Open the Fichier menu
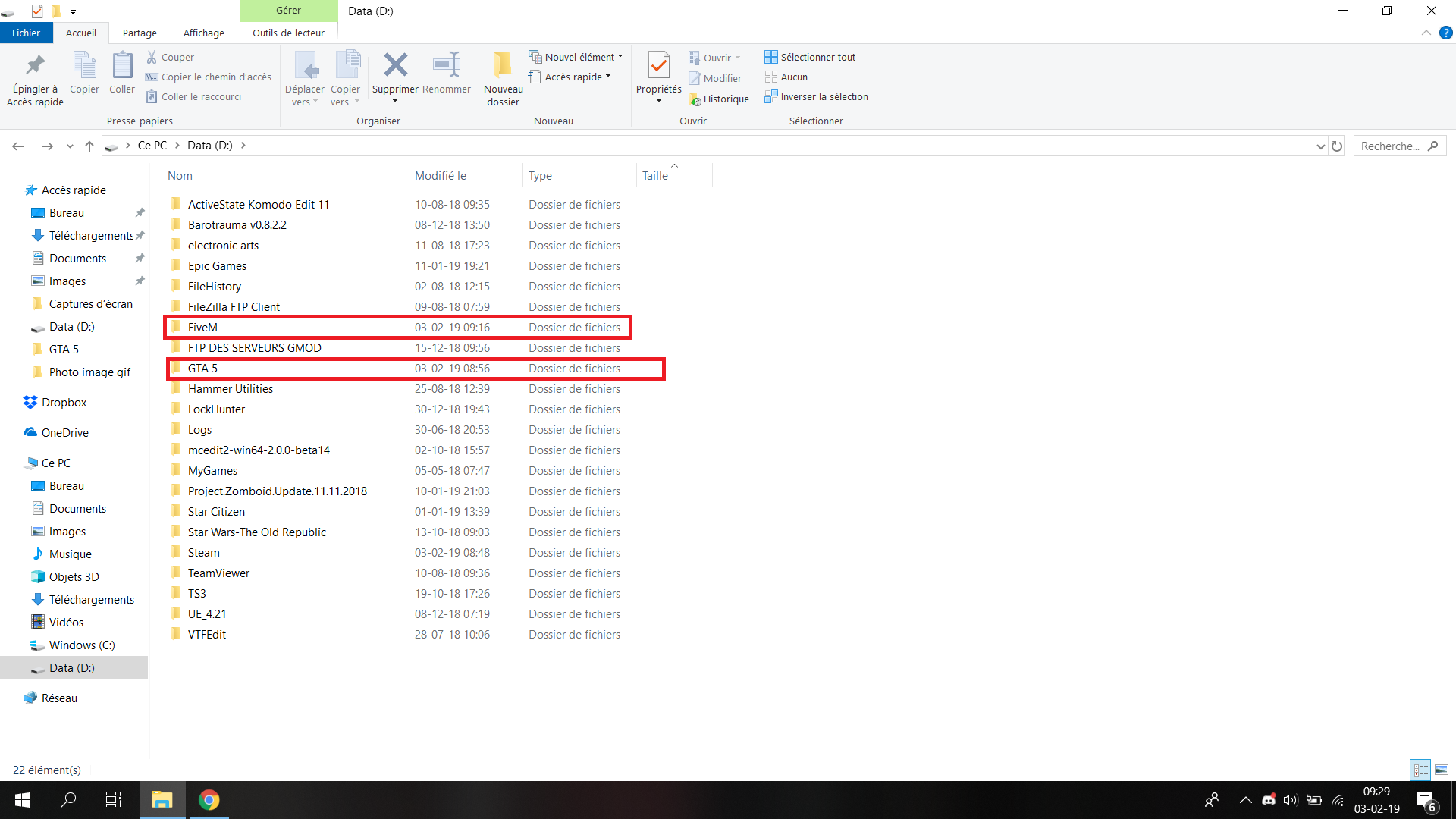The image size is (1456, 819). coord(26,33)
